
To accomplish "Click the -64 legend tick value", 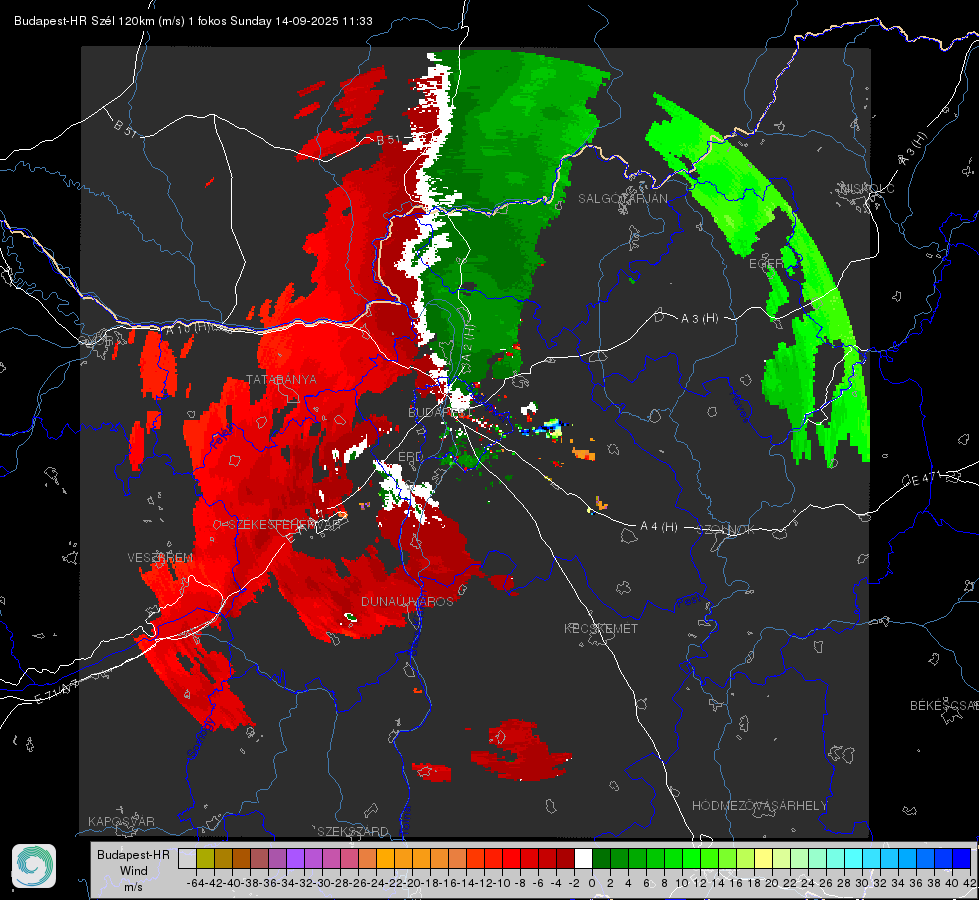I will (x=195, y=883).
